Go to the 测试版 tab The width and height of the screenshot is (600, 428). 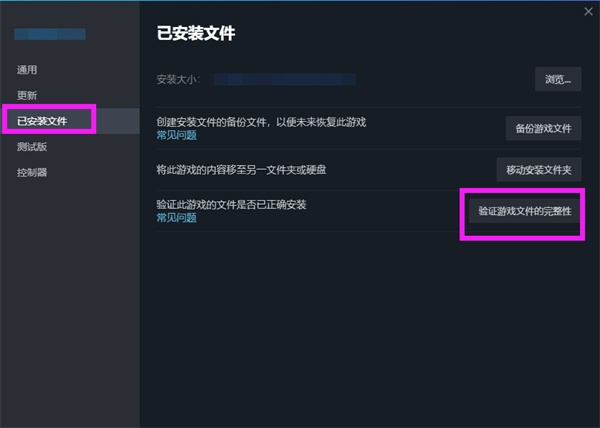[x=32, y=147]
